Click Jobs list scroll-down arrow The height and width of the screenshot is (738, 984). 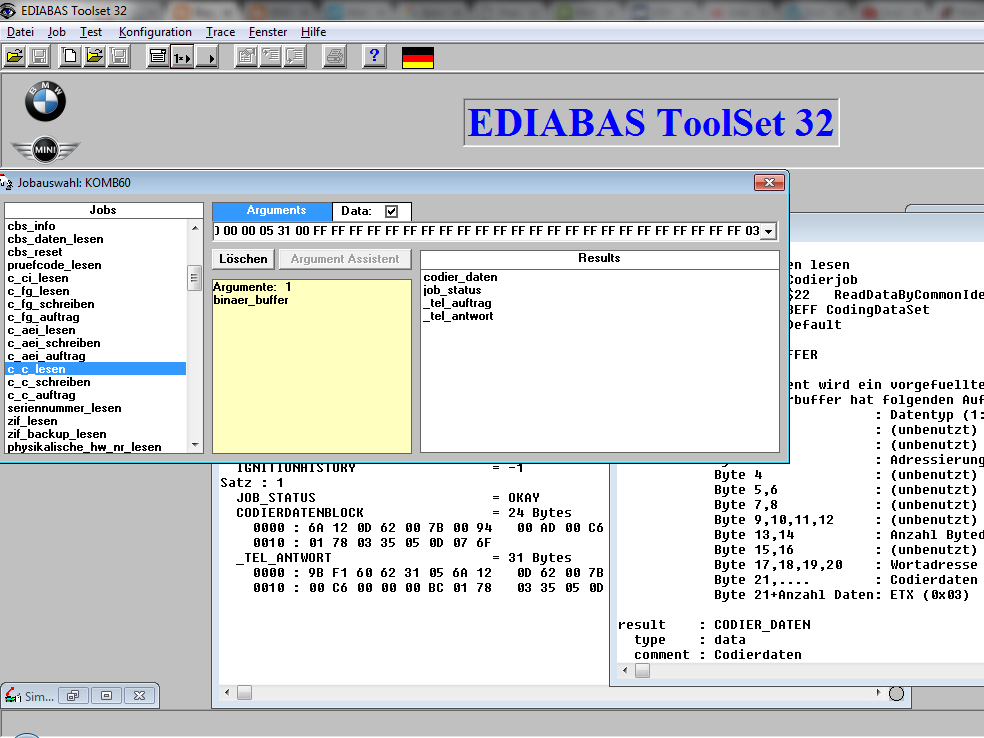click(195, 445)
